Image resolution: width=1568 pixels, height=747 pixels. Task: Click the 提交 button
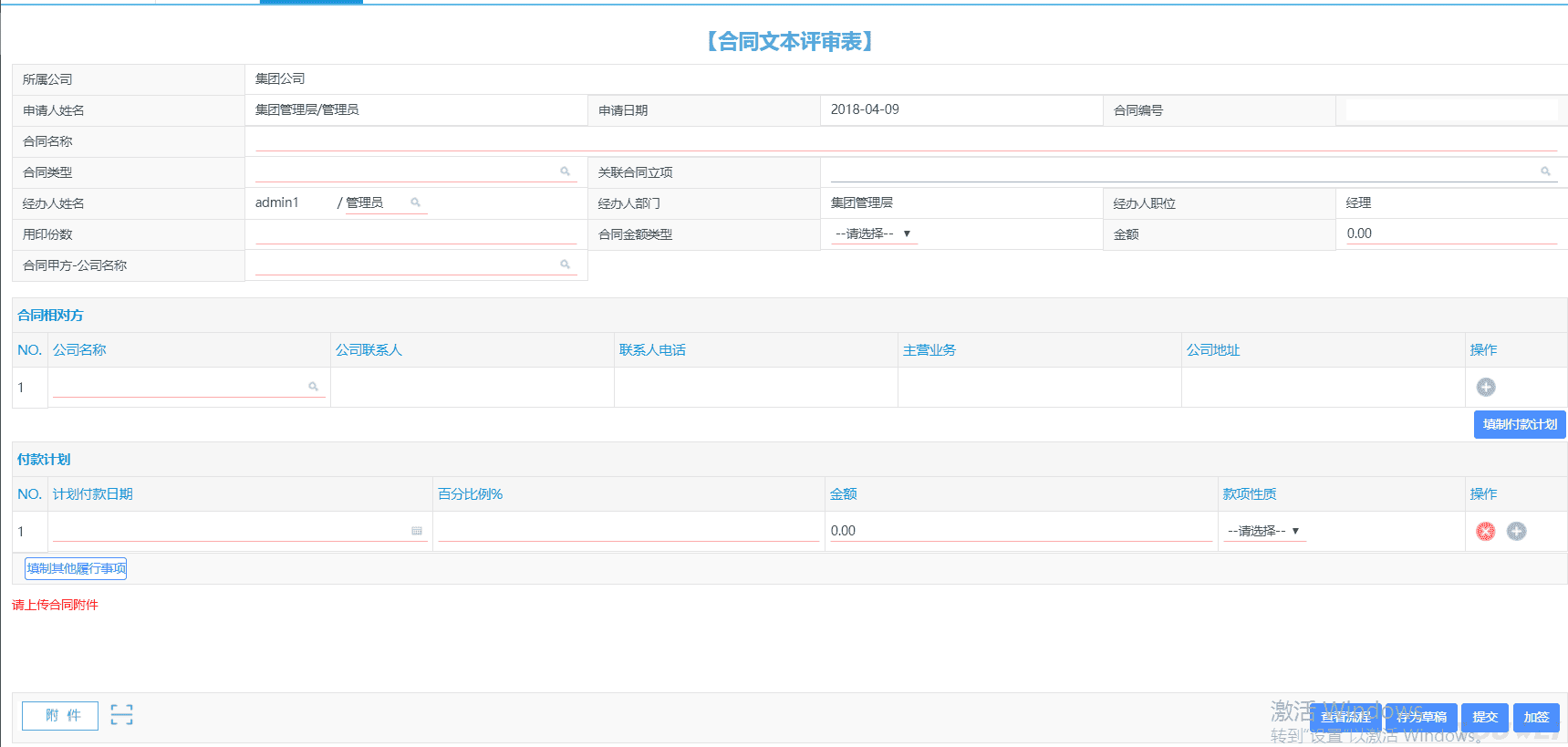[1485, 718]
